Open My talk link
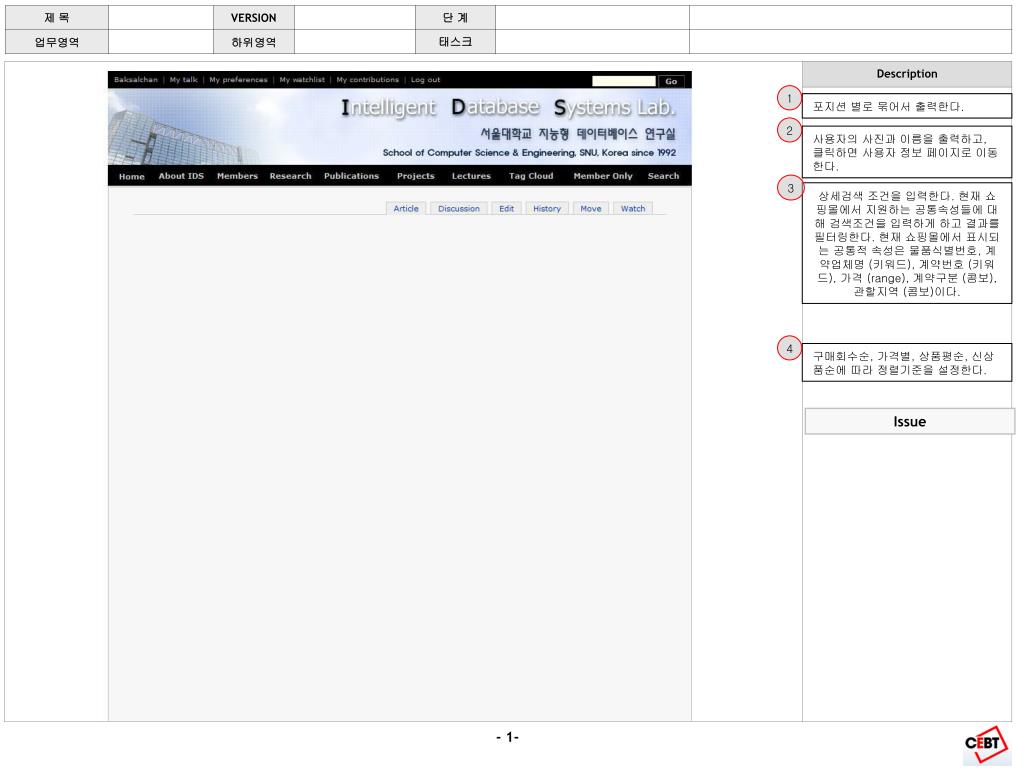This screenshot has height=768, width=1024. [x=184, y=80]
